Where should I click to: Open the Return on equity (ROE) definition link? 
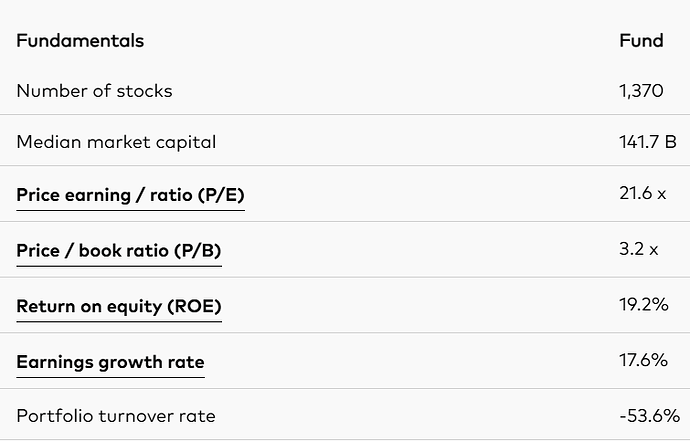tap(119, 306)
